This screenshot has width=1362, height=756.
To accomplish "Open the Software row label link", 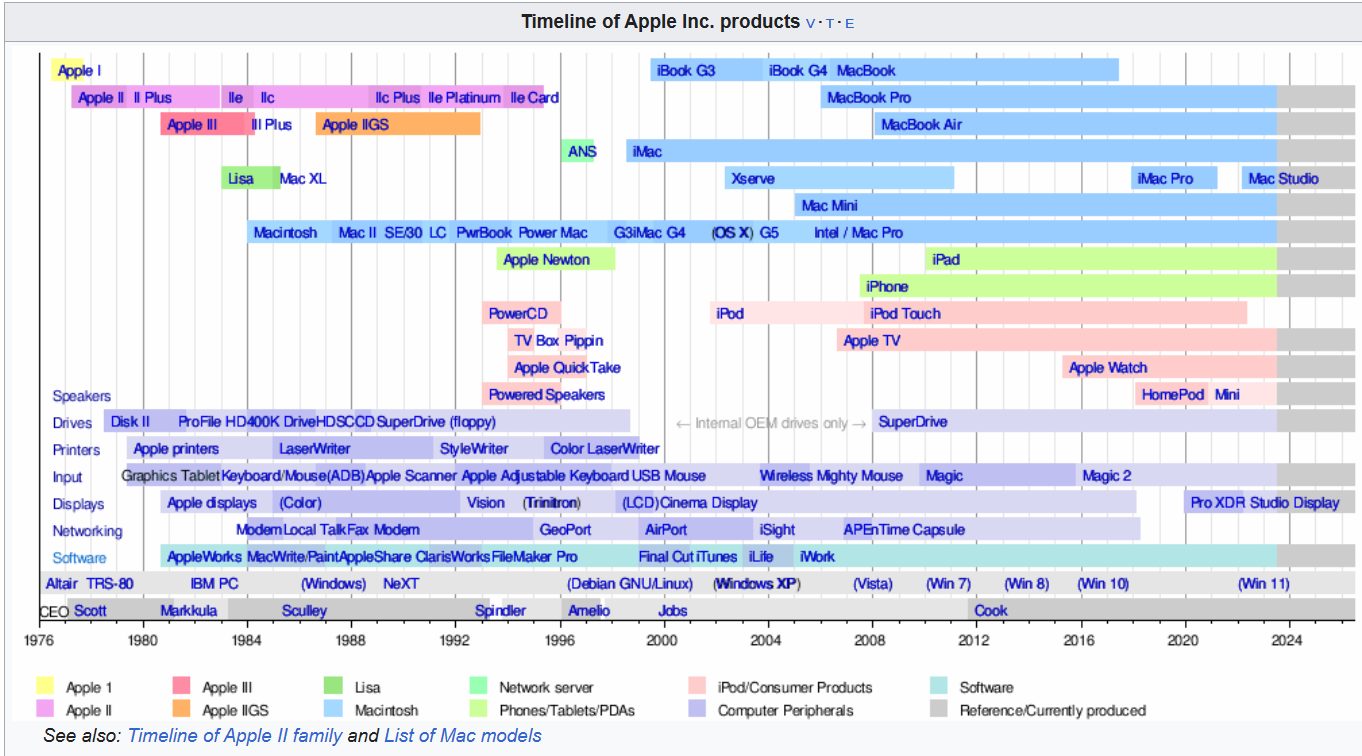I will pyautogui.click(x=79, y=558).
